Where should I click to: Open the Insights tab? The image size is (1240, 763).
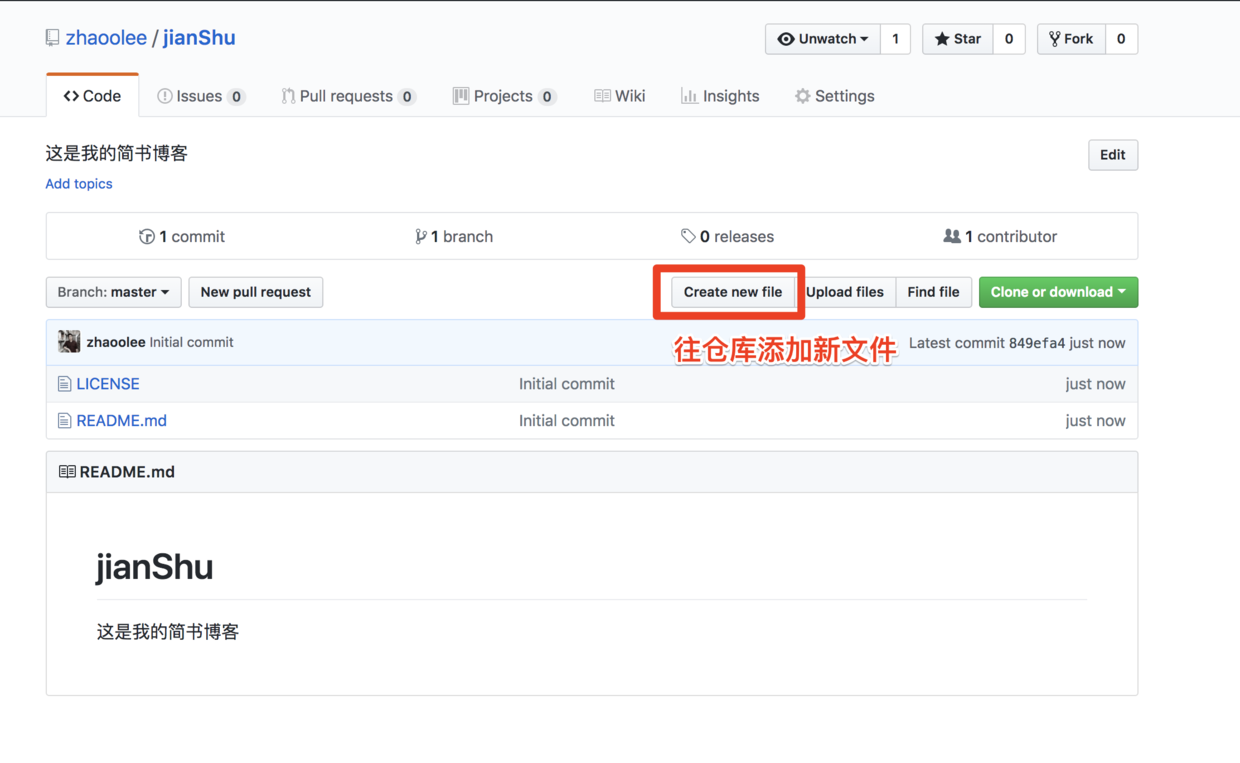pos(720,96)
